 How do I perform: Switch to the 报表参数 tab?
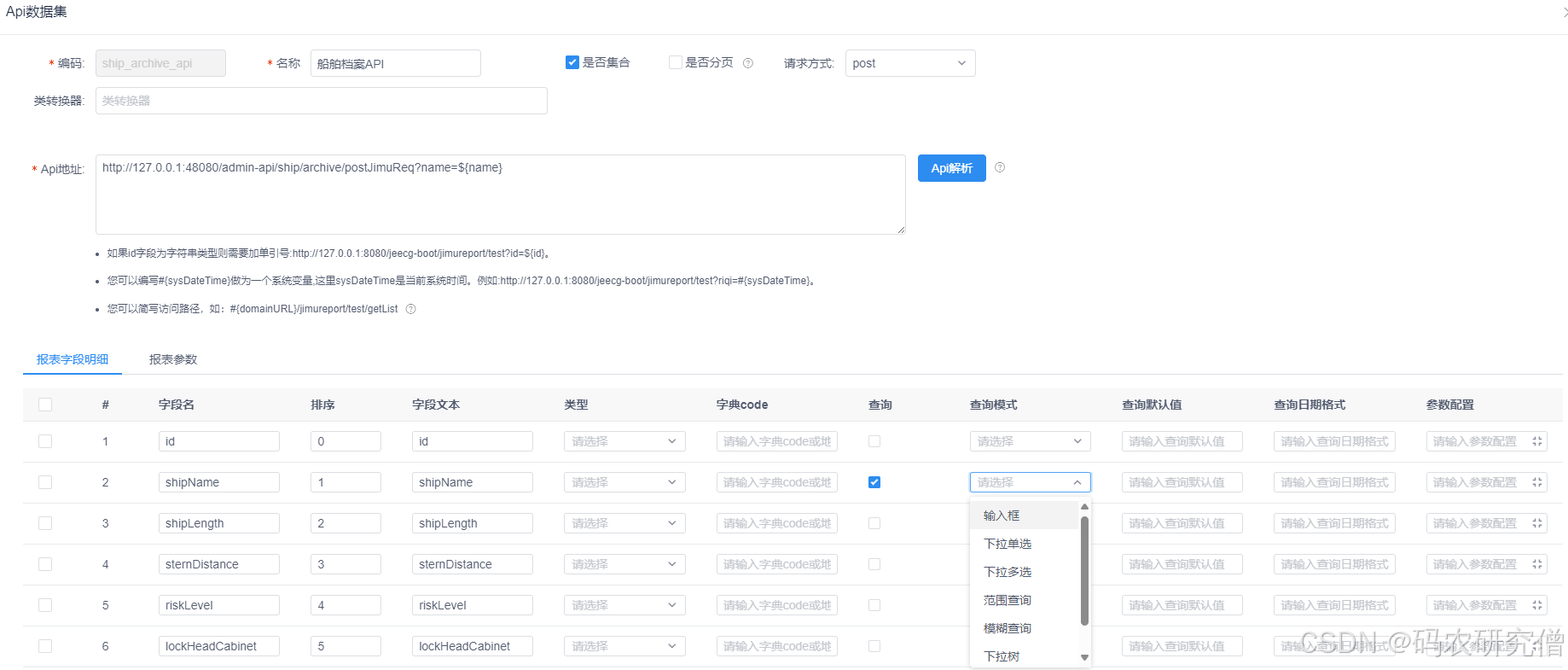coord(173,359)
